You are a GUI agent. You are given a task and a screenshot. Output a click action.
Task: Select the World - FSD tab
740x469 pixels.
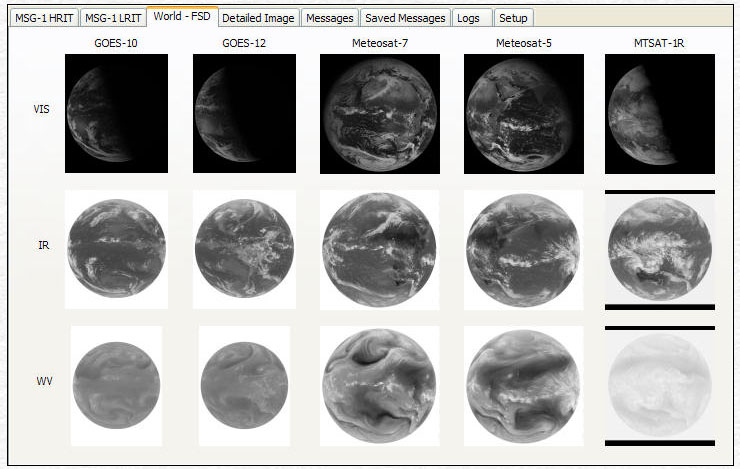coord(182,17)
